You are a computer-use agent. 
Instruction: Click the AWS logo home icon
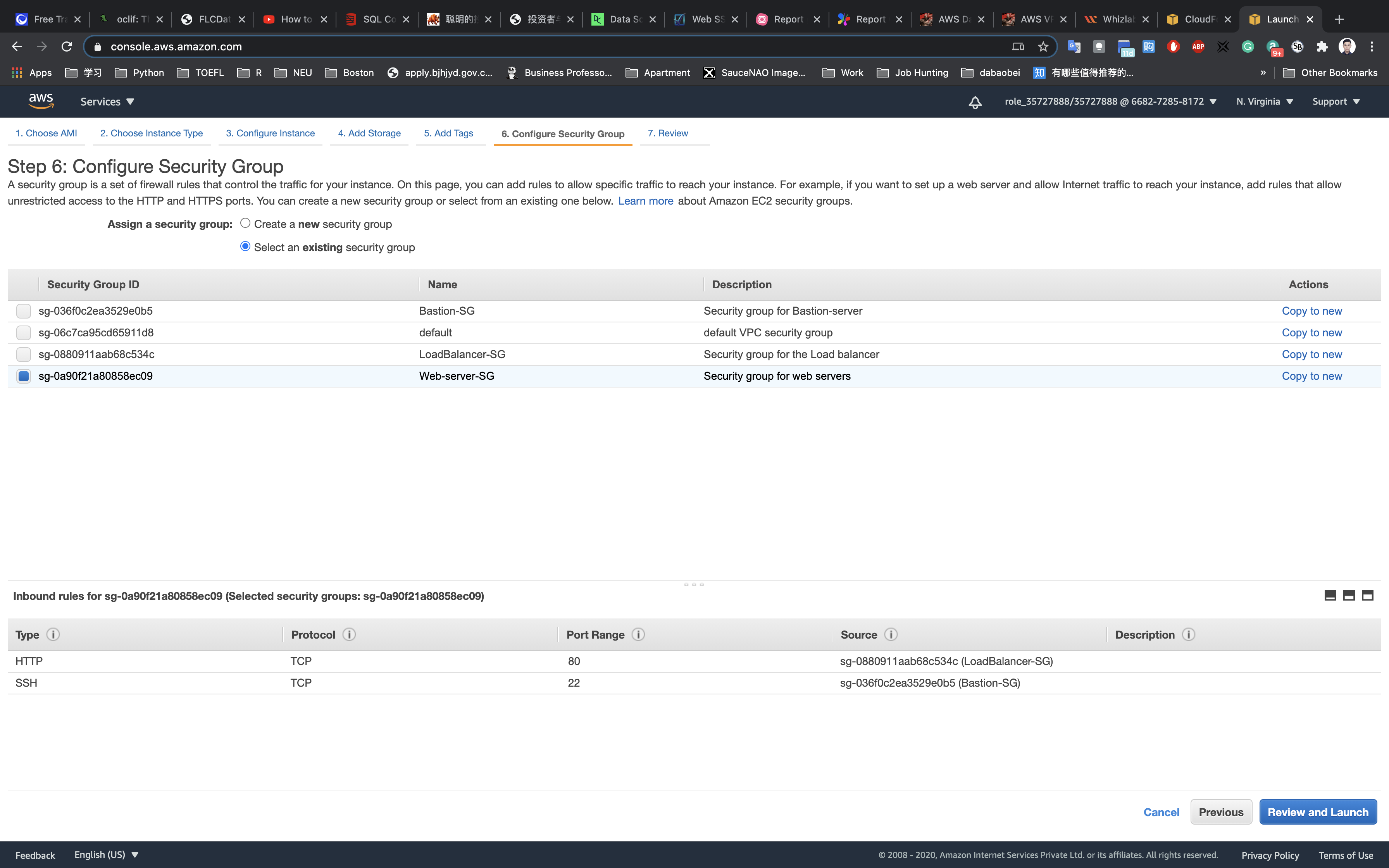[41, 101]
